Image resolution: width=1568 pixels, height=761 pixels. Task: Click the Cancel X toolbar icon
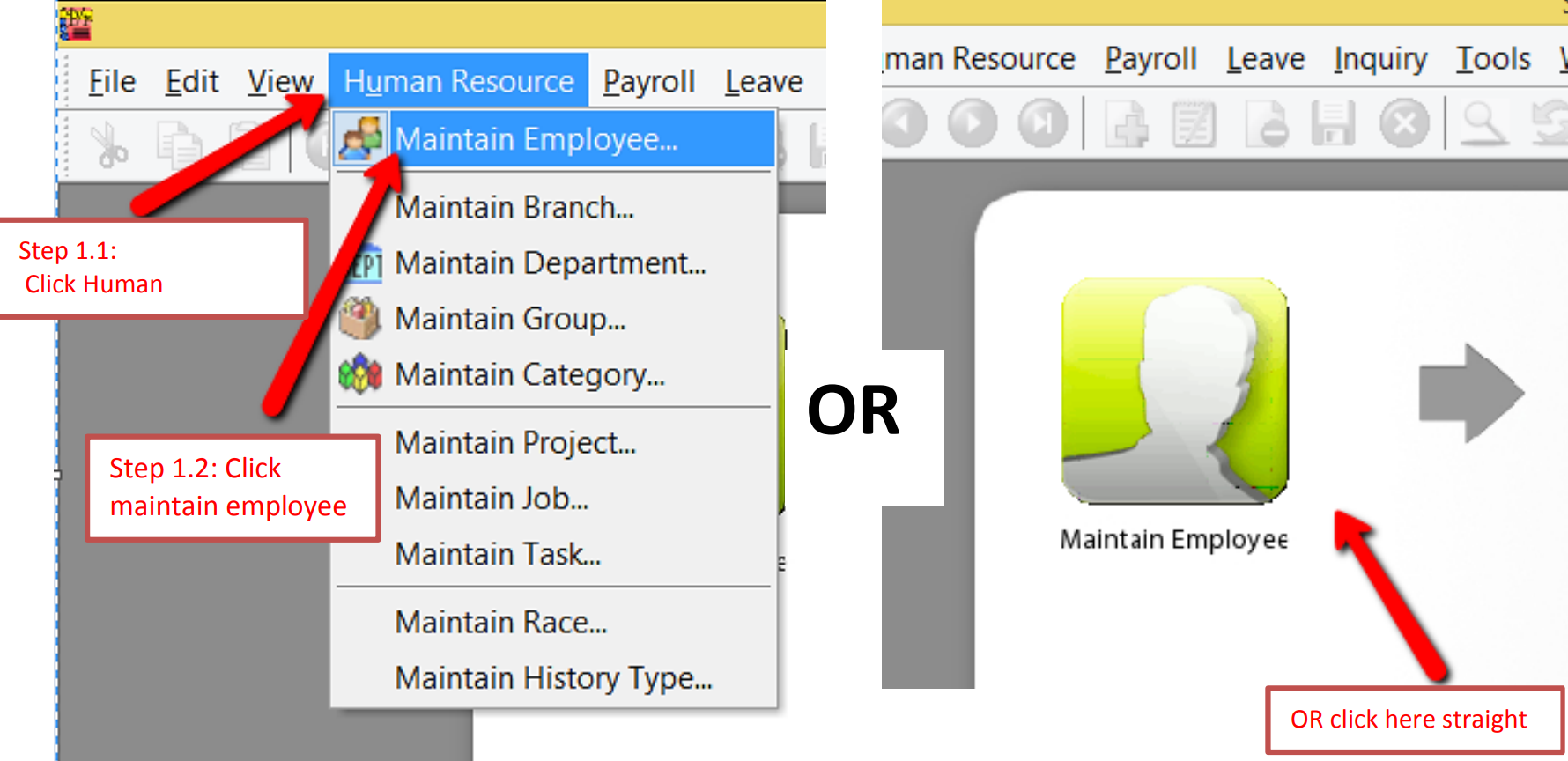click(x=1404, y=123)
